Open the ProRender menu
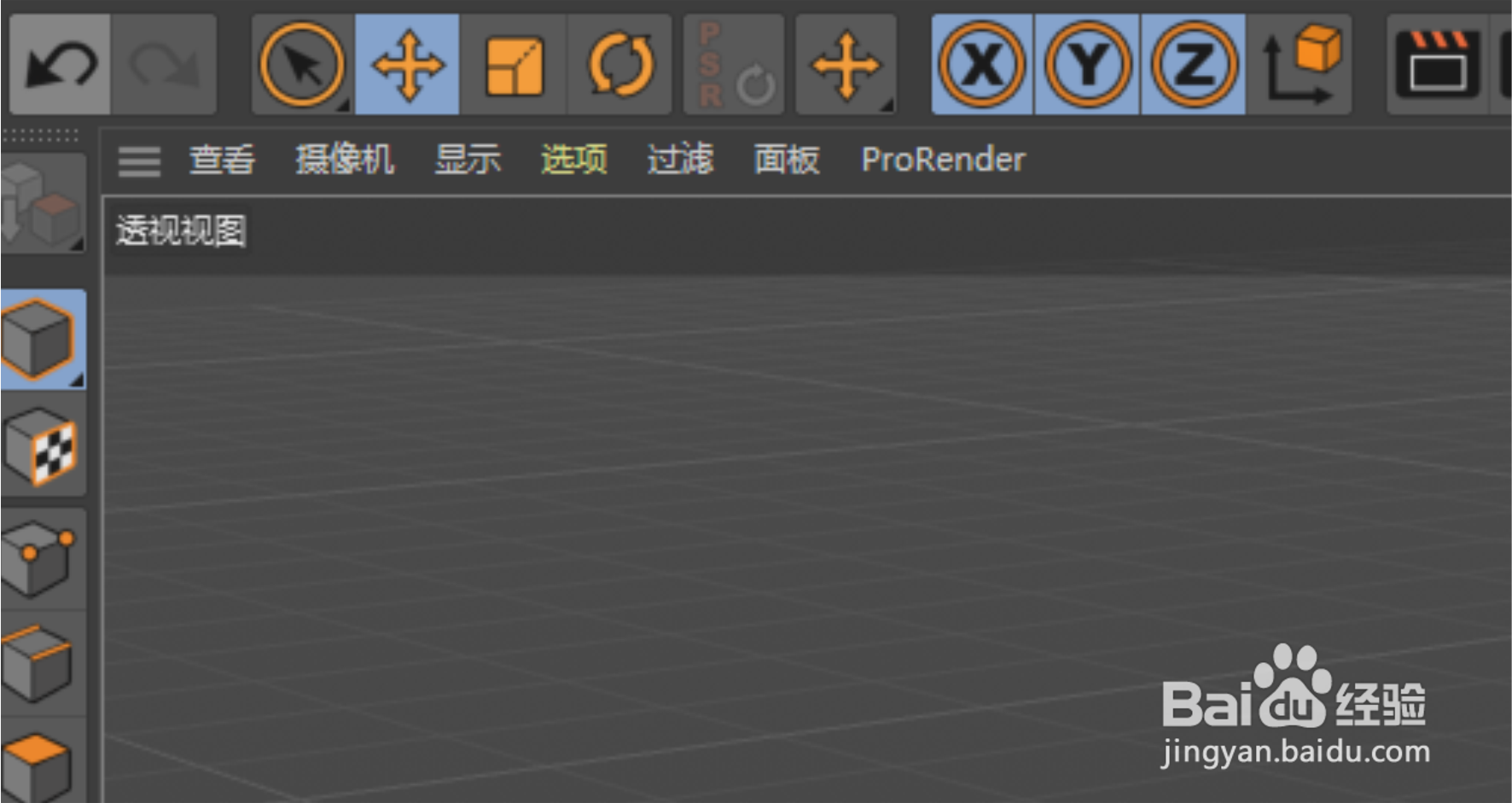1512x803 pixels. click(943, 160)
